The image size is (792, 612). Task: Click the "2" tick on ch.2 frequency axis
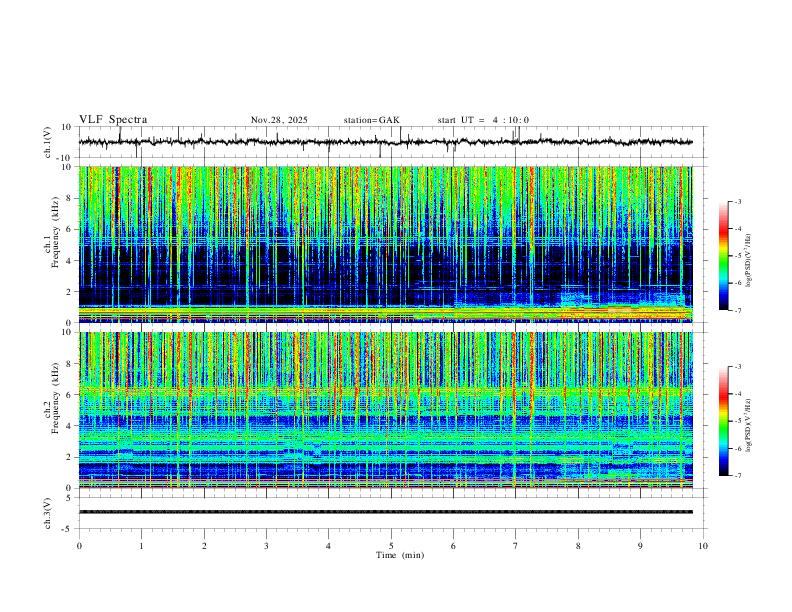pos(69,457)
